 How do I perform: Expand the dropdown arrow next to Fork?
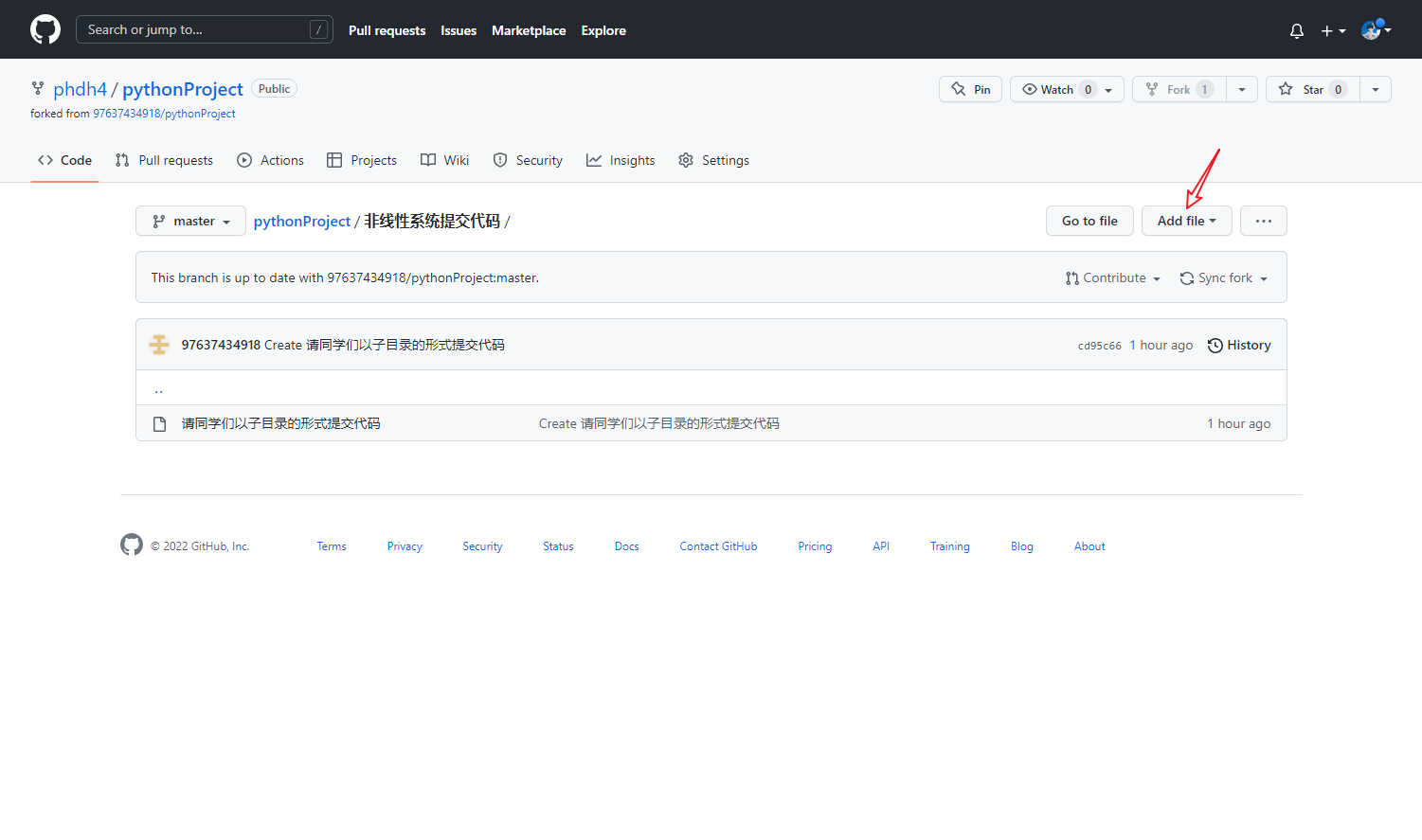click(x=1242, y=89)
